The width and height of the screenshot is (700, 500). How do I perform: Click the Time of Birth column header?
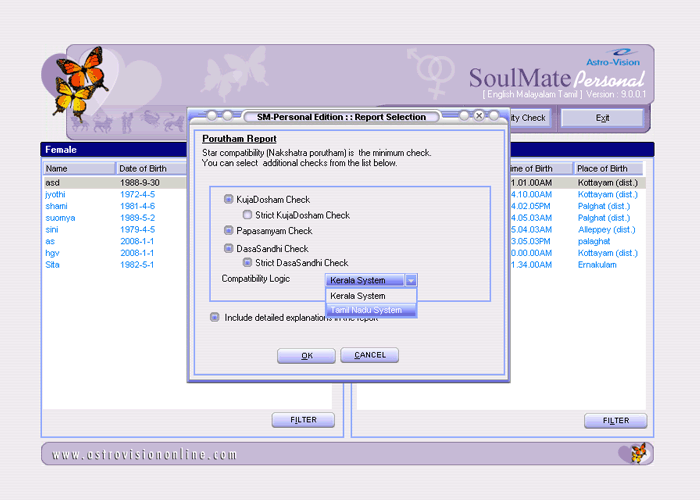541,169
